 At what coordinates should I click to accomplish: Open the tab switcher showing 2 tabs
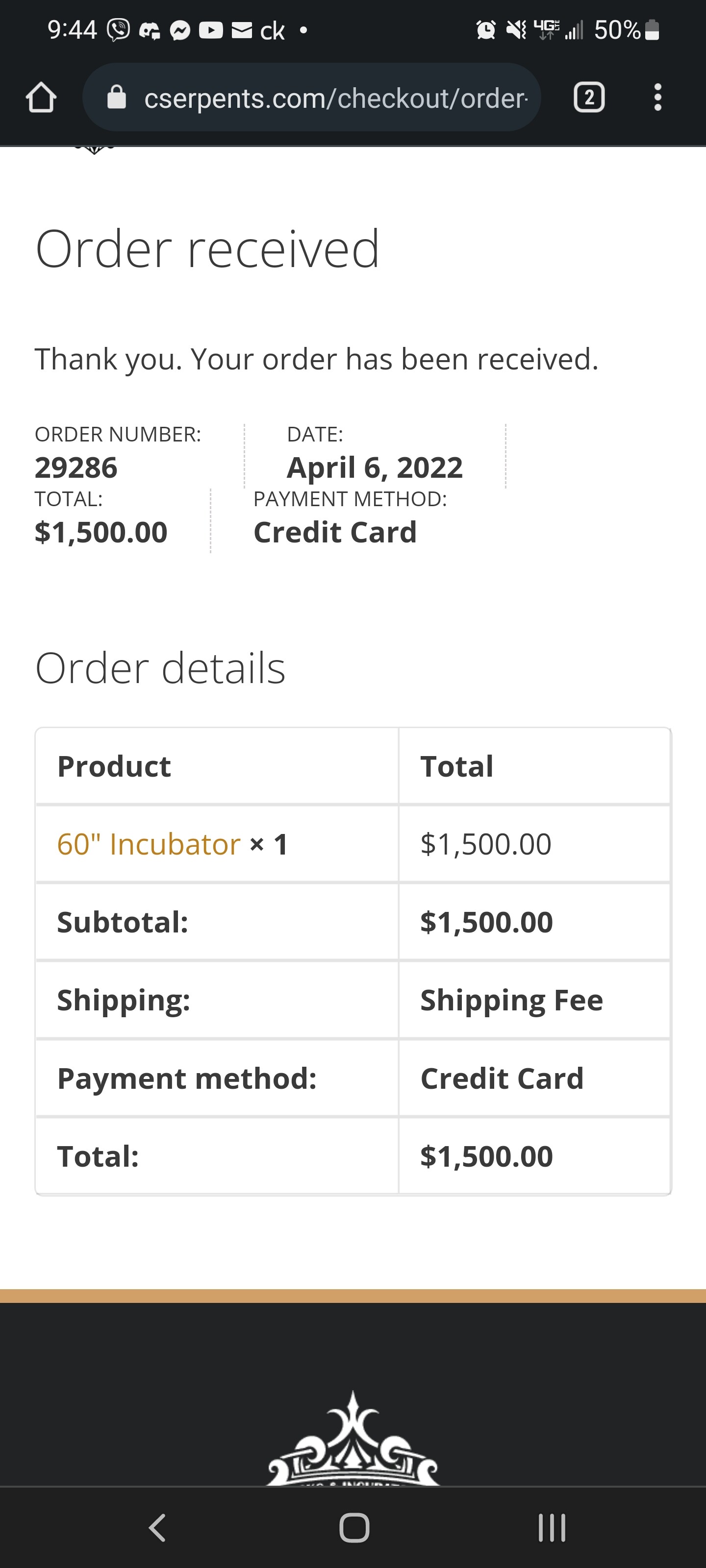(589, 98)
